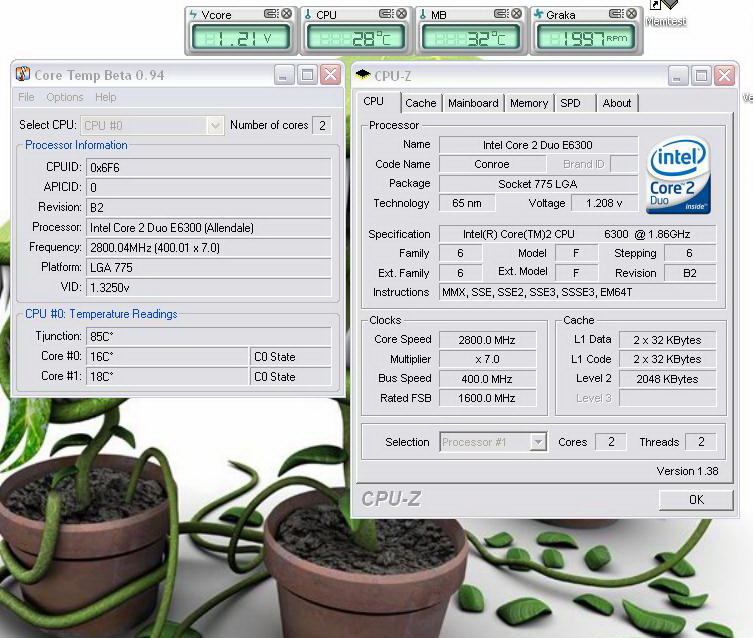The height and width of the screenshot is (638, 753).
Task: Click the Core Speed value 2800.0 MHz
Action: click(487, 340)
